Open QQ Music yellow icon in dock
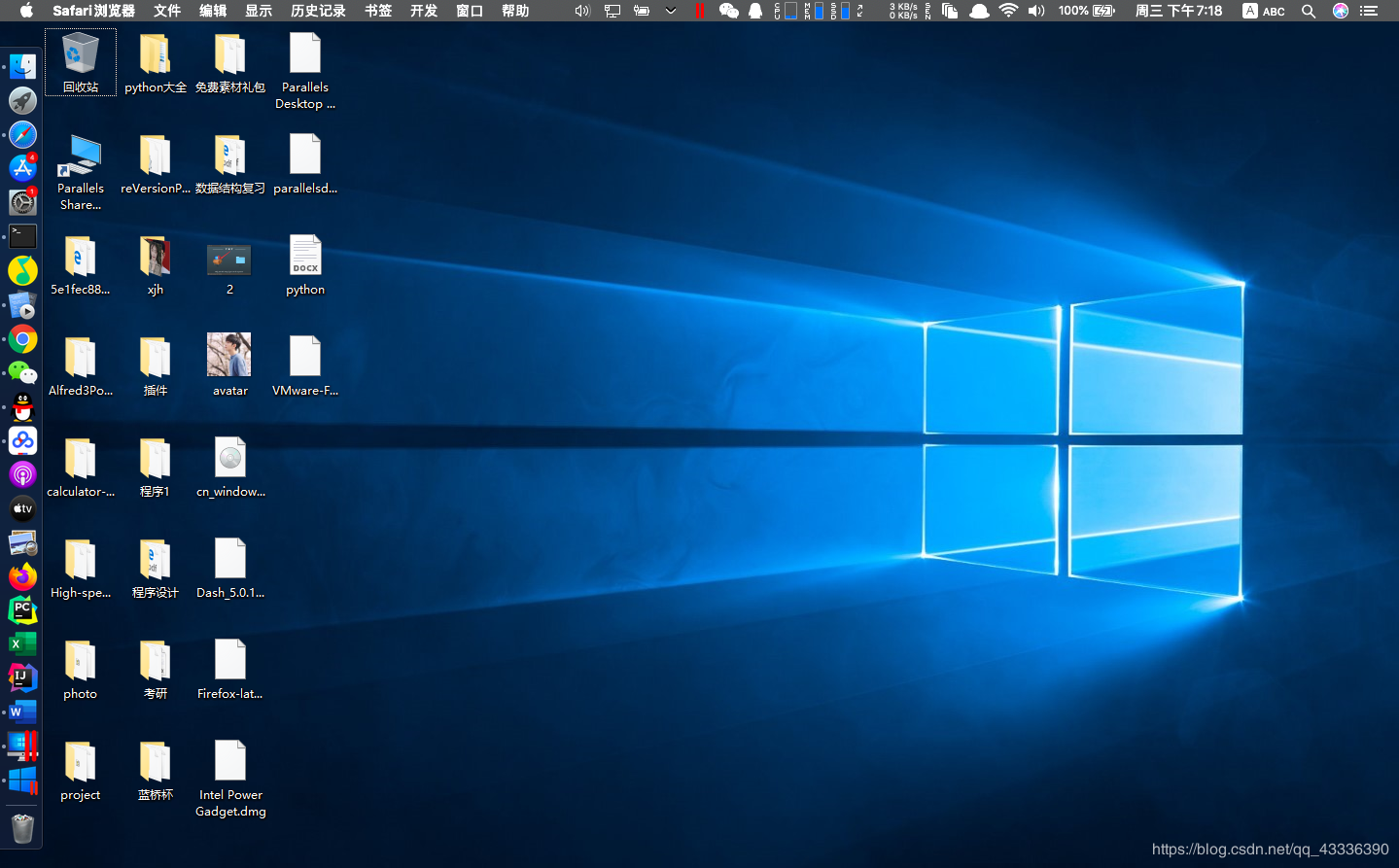 point(22,270)
